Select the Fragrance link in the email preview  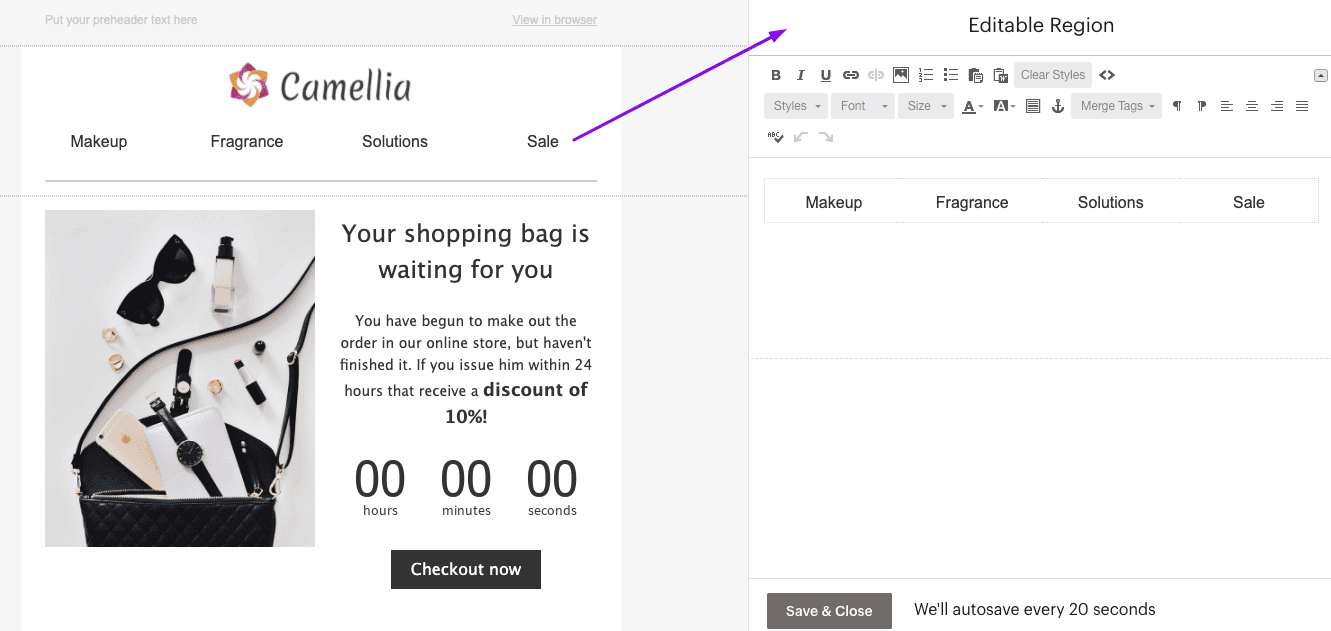coord(246,141)
